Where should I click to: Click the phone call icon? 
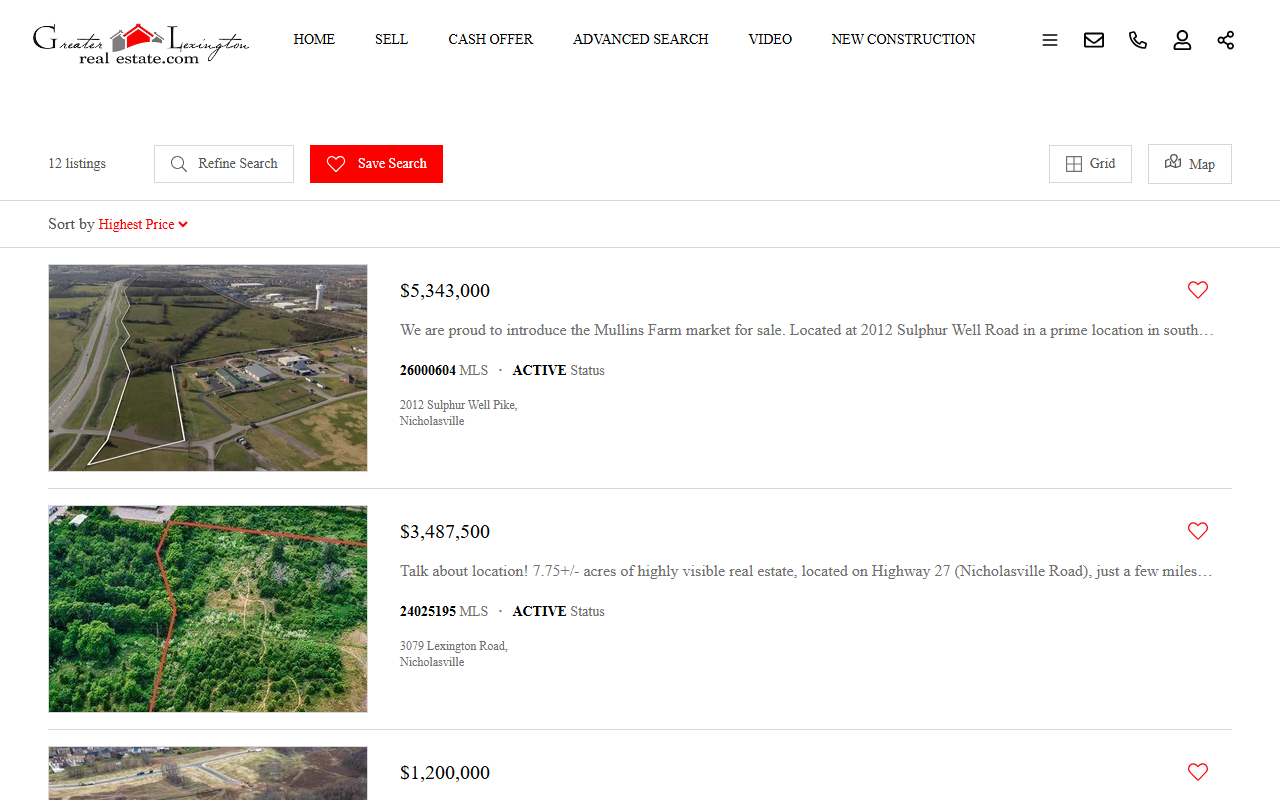1138,40
